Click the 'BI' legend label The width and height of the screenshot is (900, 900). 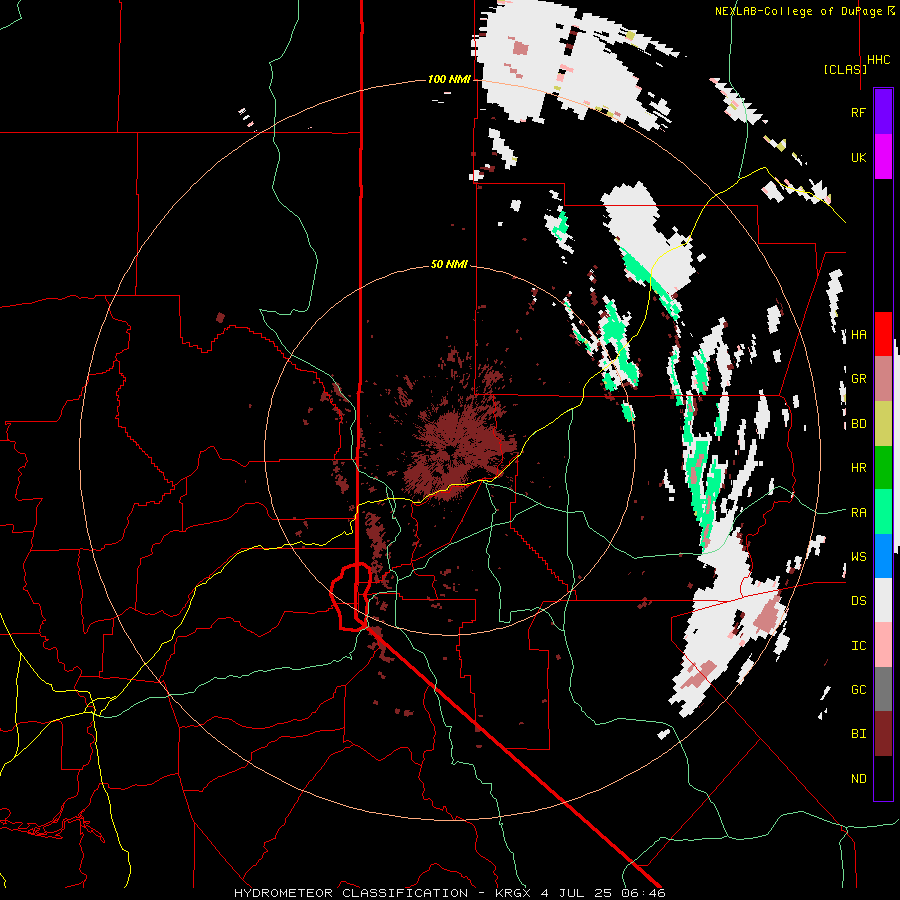tap(858, 734)
